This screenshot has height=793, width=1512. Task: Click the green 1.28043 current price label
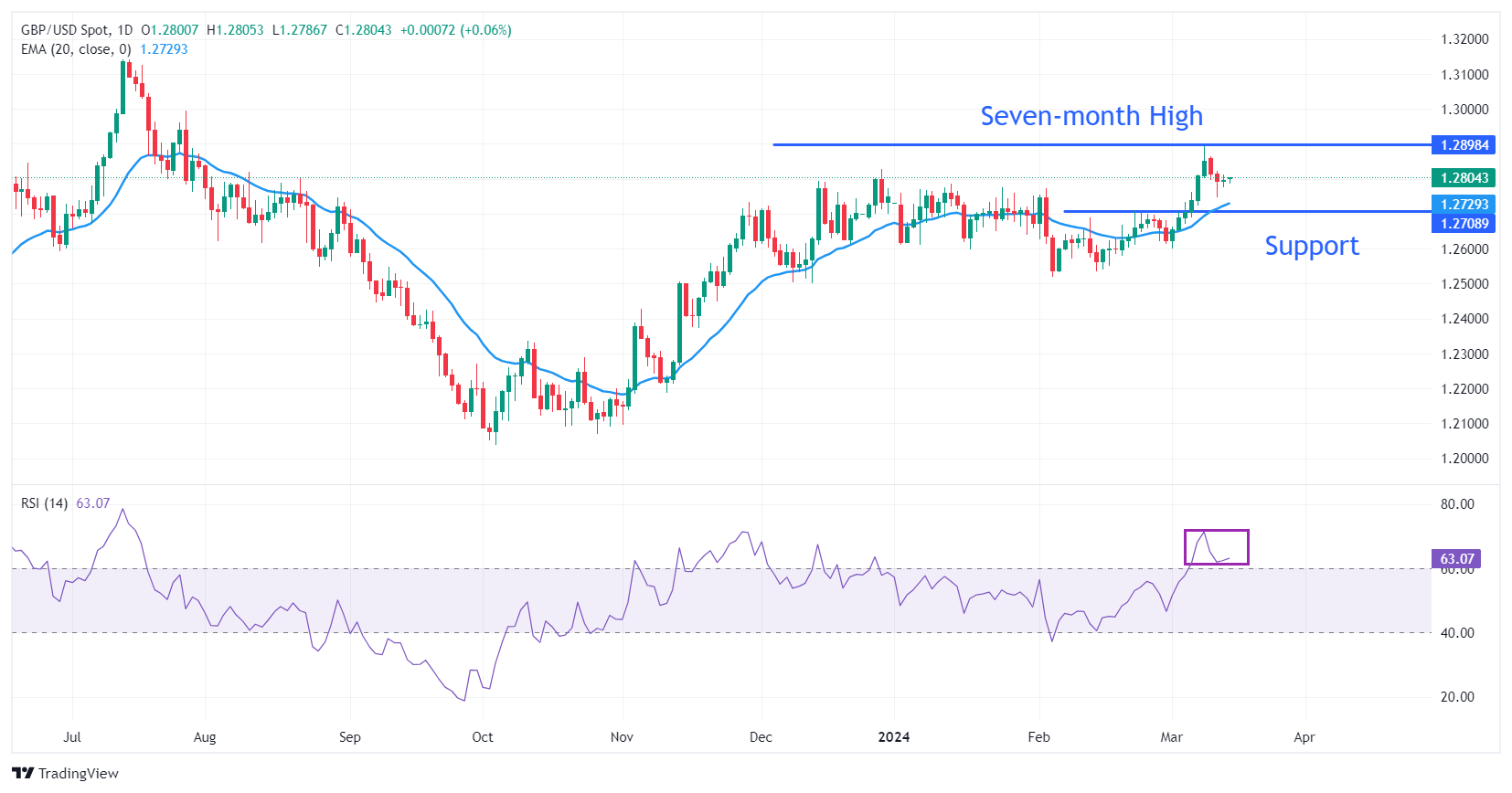tap(1464, 178)
